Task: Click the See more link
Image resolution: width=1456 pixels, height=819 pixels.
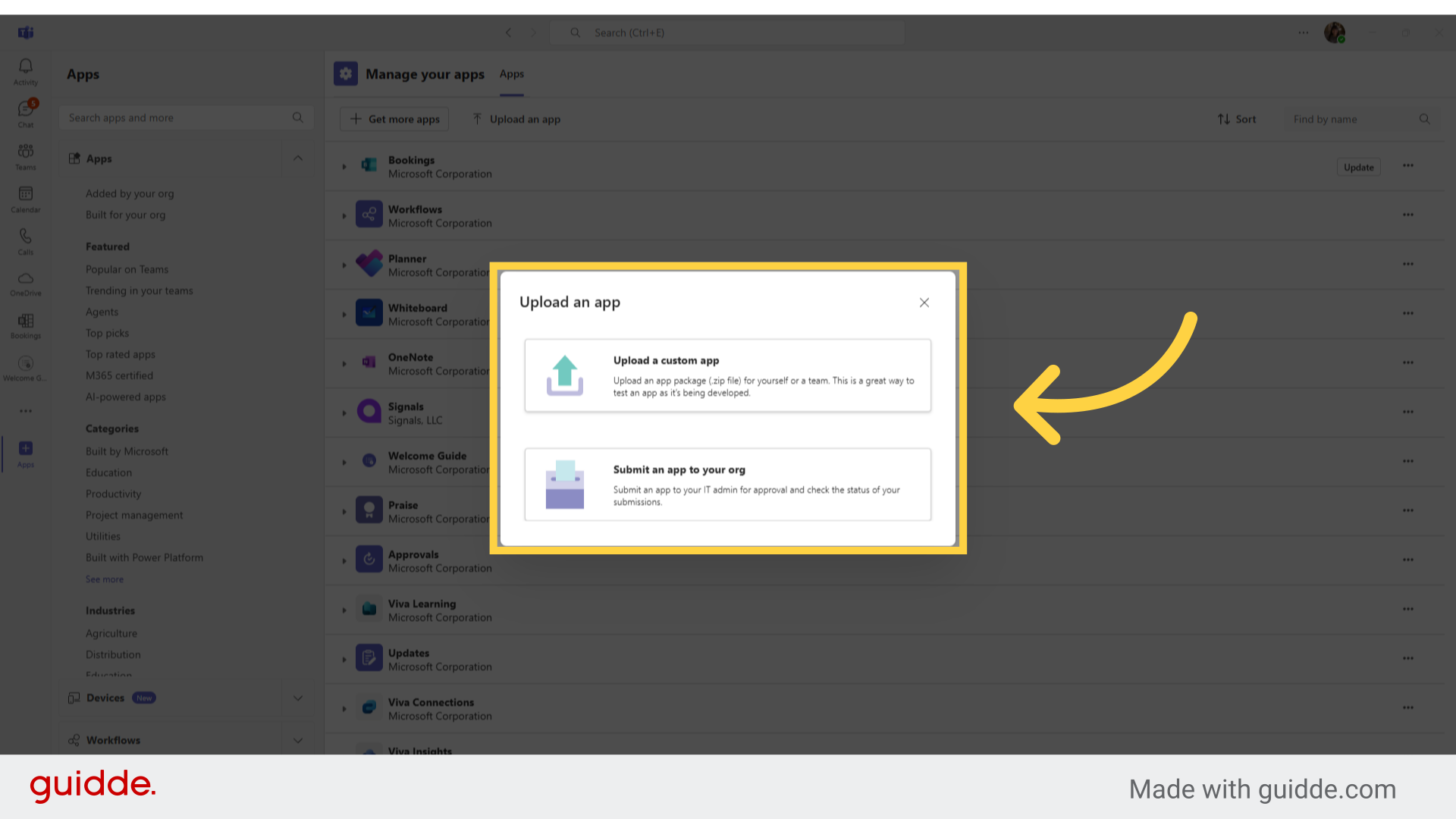Action: [105, 579]
